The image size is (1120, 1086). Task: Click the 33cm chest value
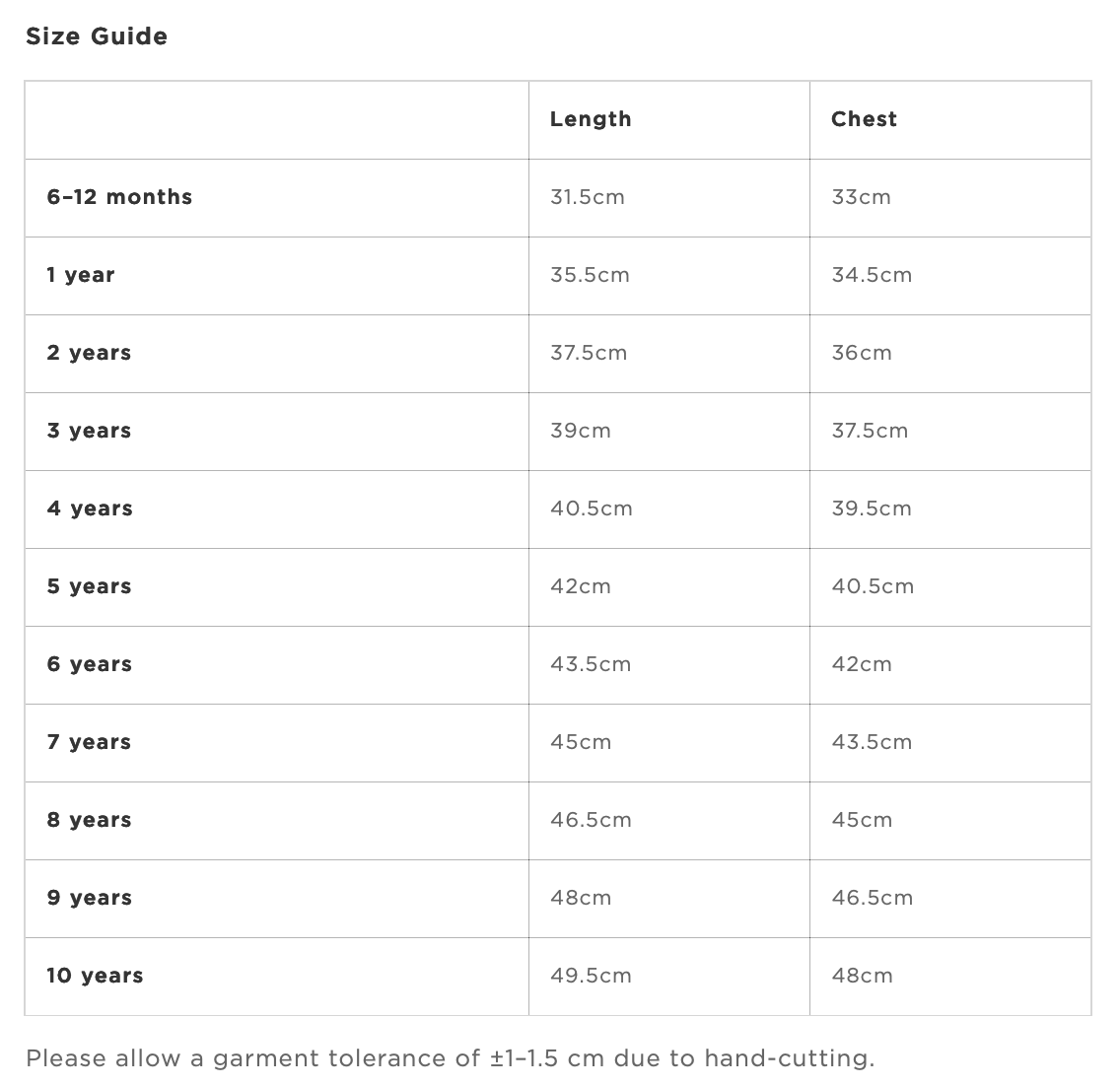[x=862, y=198]
